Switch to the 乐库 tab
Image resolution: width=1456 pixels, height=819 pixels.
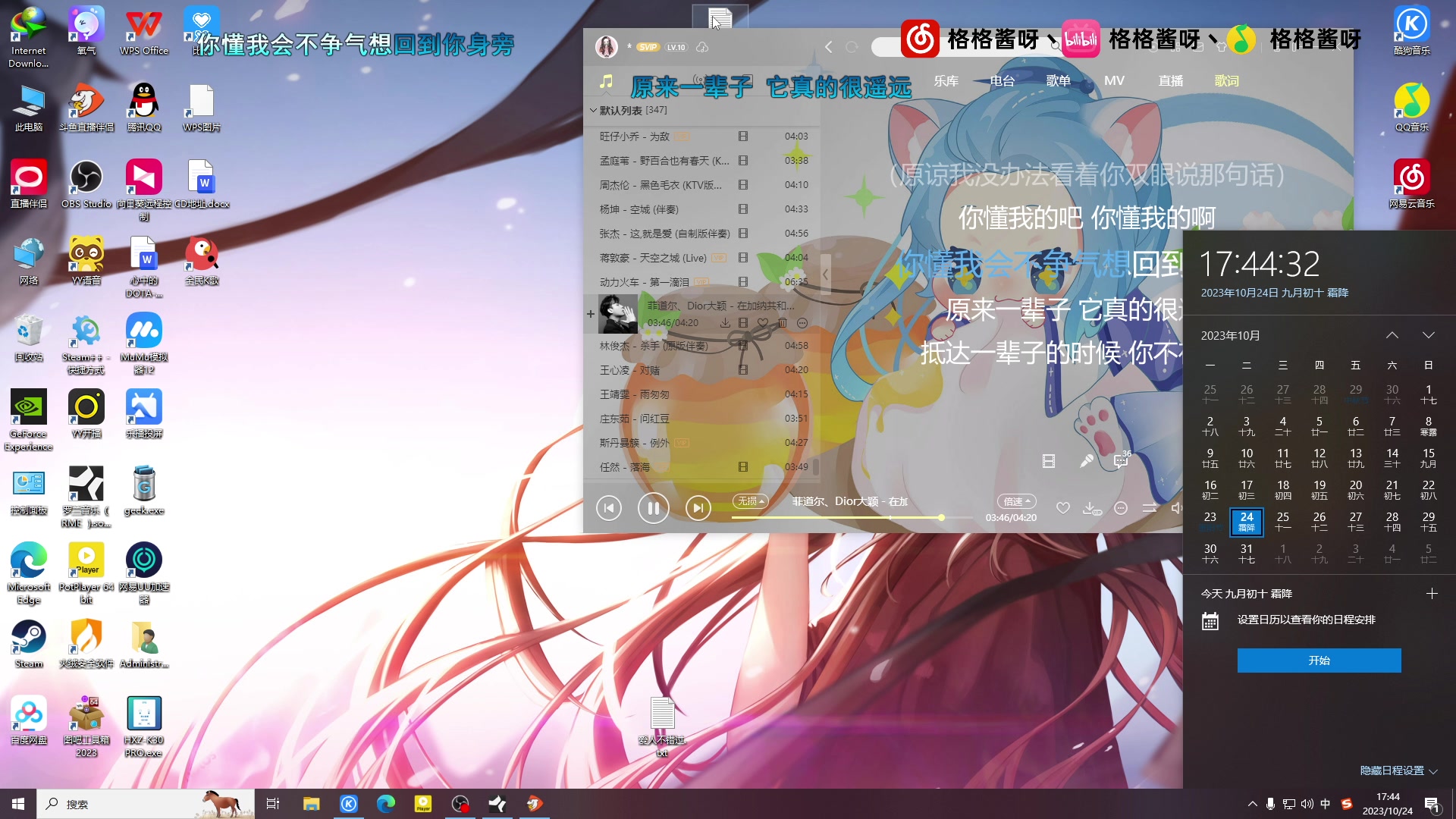[946, 81]
